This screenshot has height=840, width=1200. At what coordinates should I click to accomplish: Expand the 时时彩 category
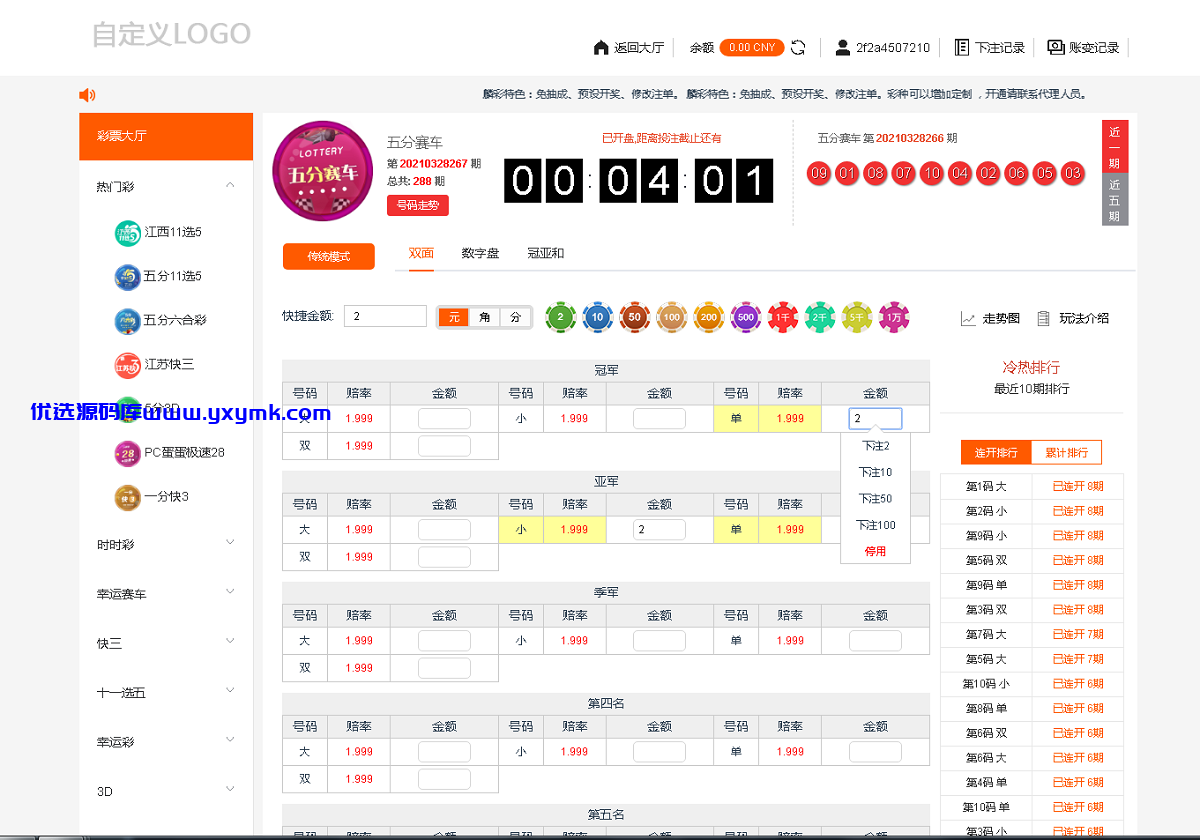231,544
